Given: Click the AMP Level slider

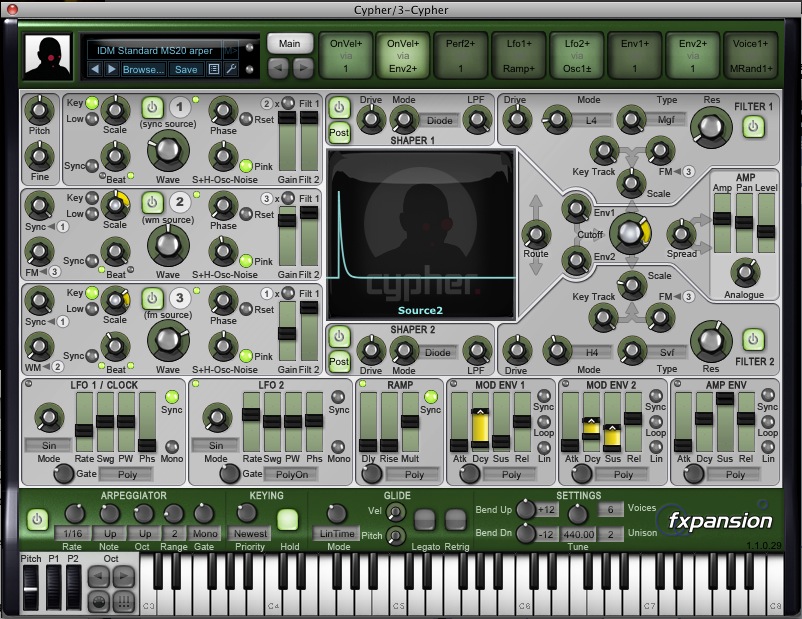Looking at the screenshot, I should click(766, 224).
